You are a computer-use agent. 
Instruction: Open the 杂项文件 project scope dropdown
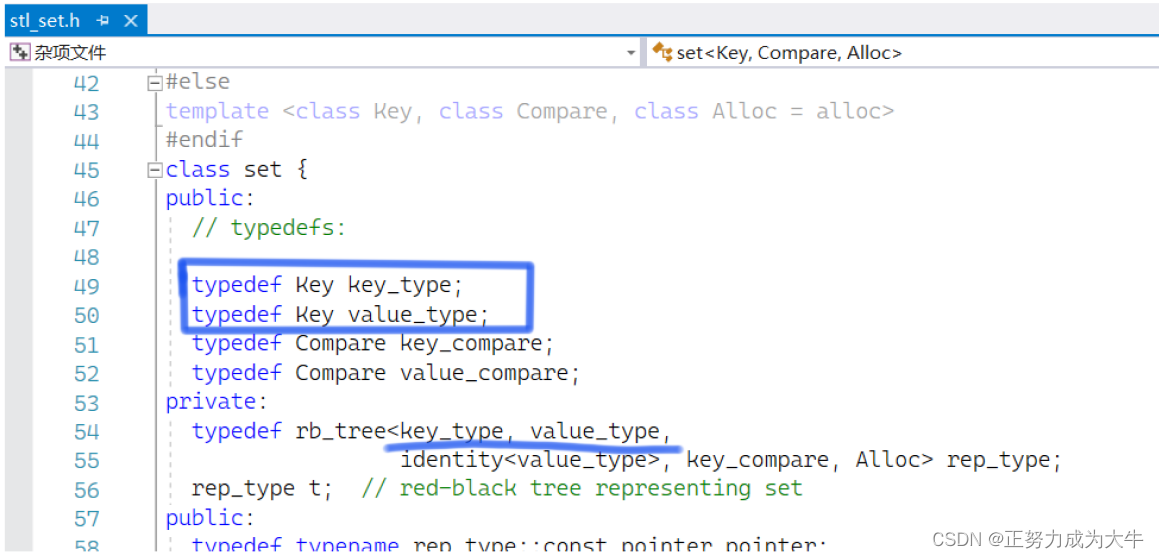(x=323, y=53)
